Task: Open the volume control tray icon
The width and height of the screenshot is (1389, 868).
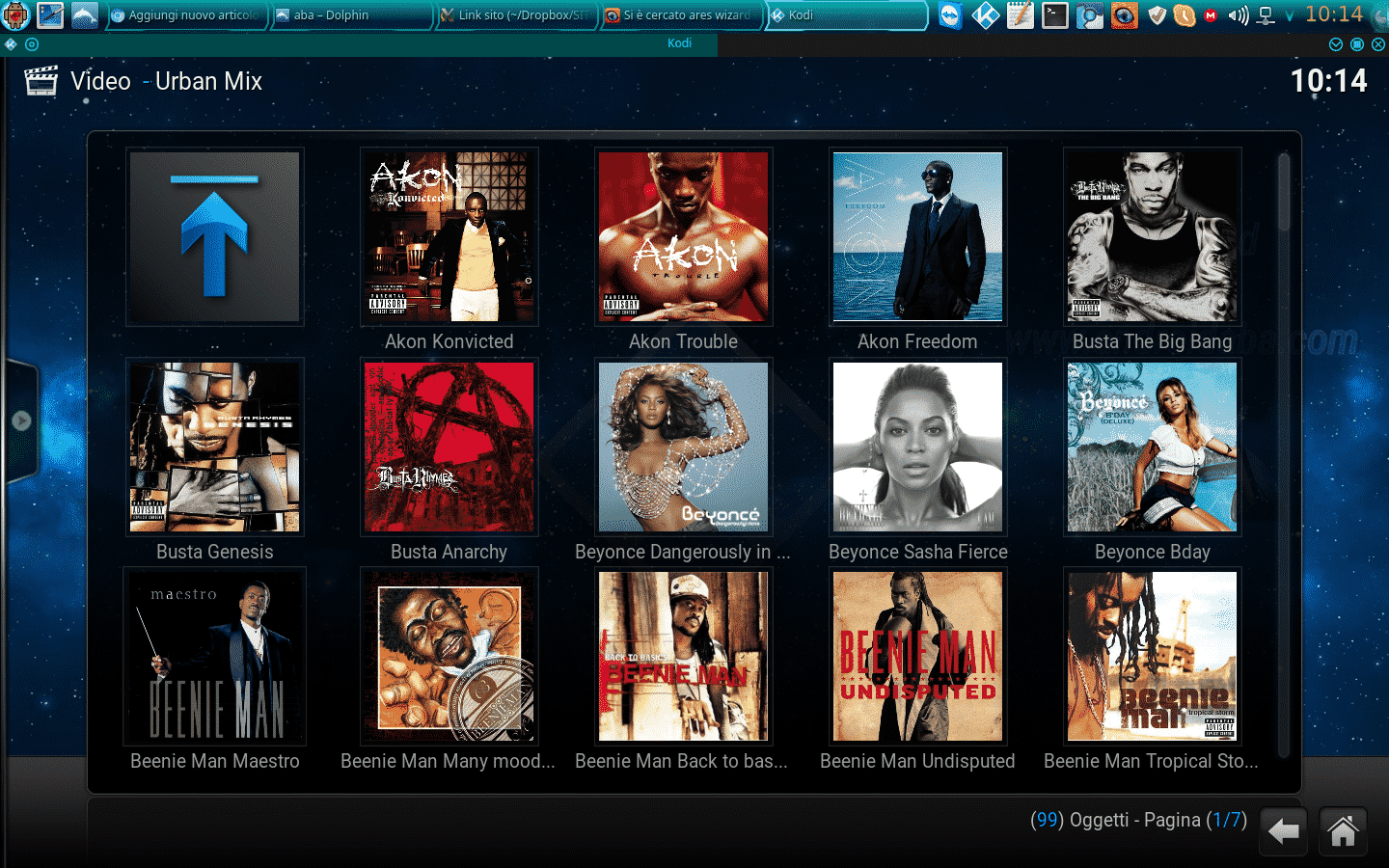Action: (x=1239, y=15)
